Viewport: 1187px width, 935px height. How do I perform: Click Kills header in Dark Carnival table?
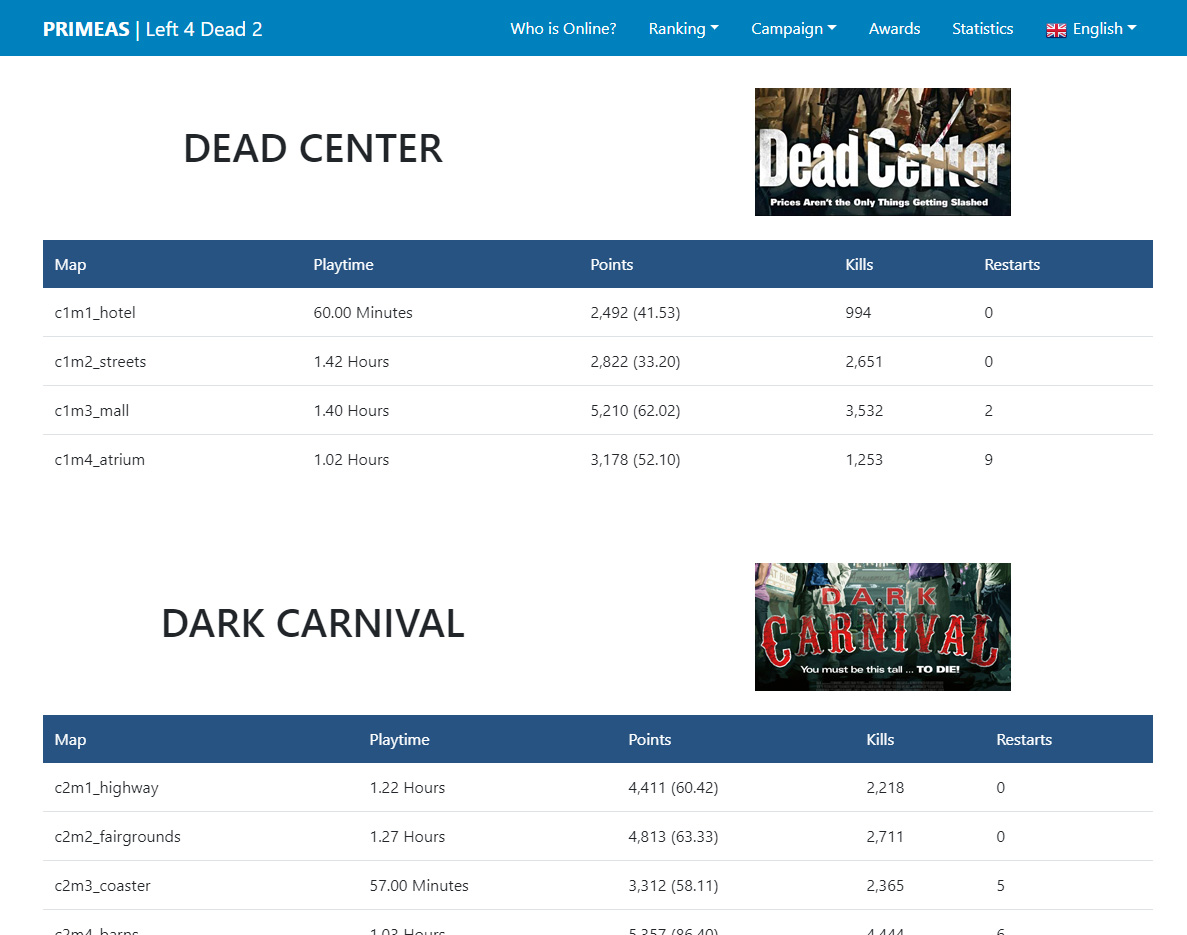880,739
